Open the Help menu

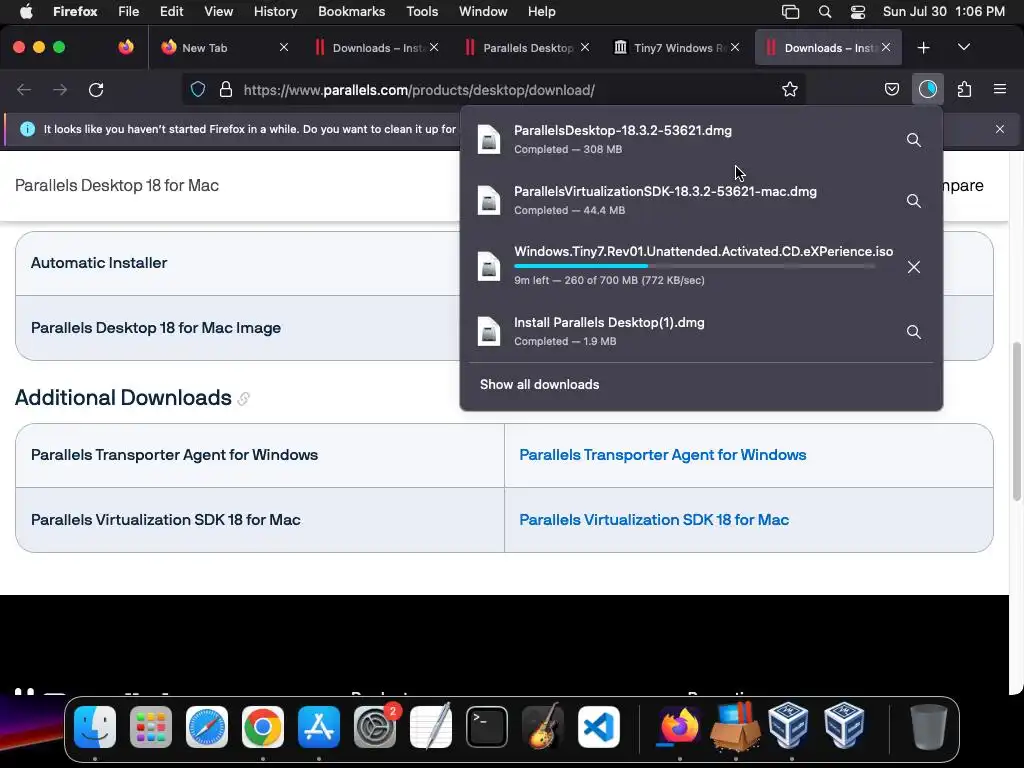[x=541, y=12]
